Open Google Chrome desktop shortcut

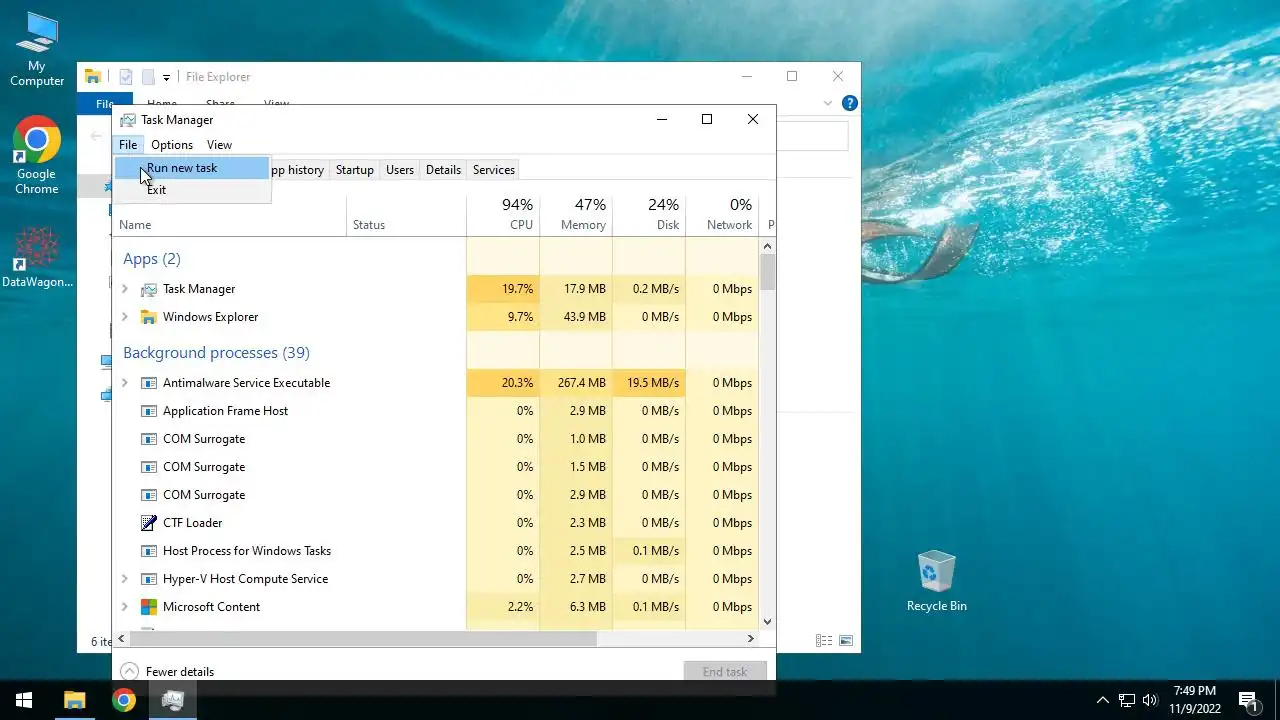point(37,156)
